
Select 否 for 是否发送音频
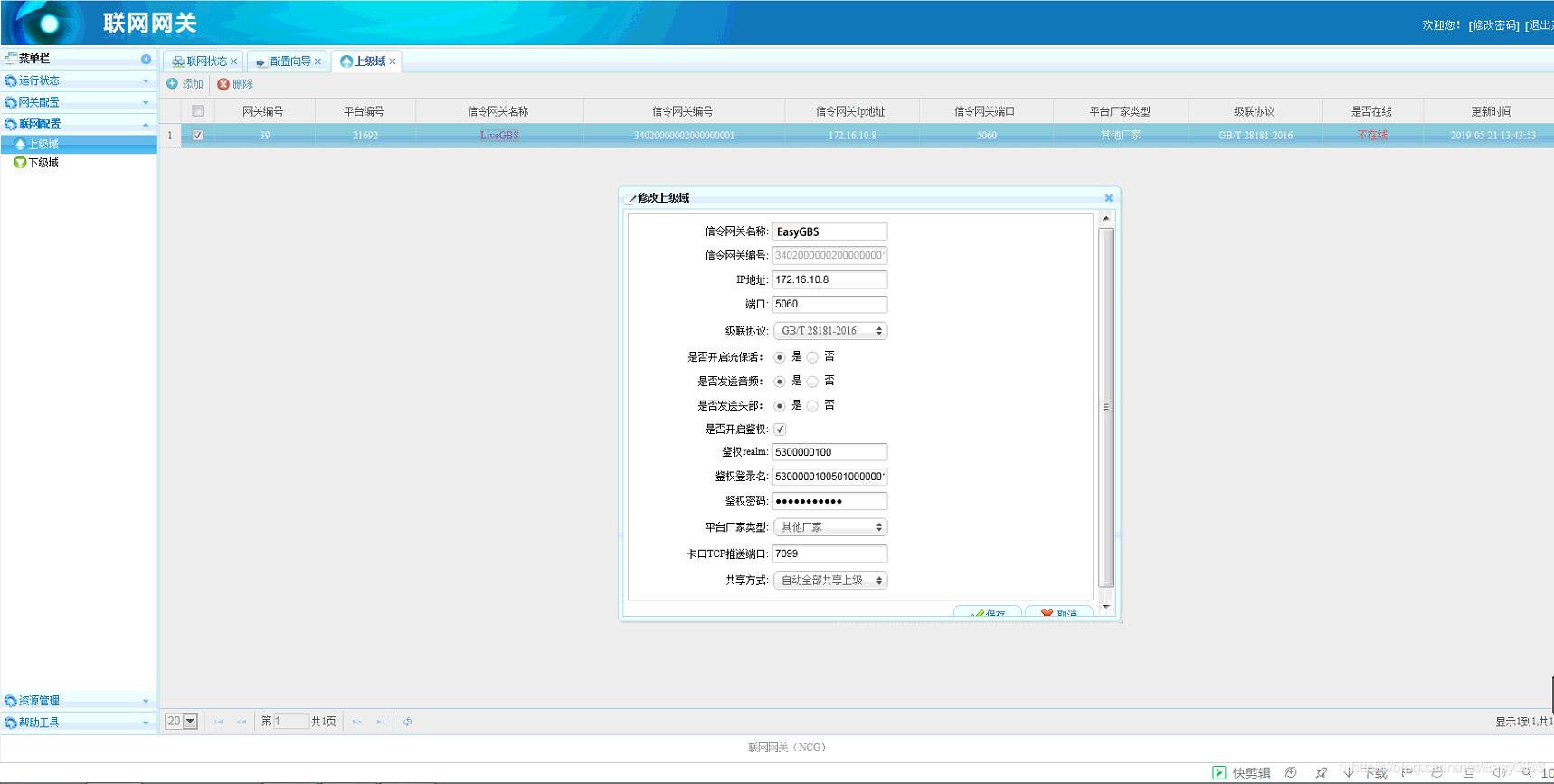812,382
